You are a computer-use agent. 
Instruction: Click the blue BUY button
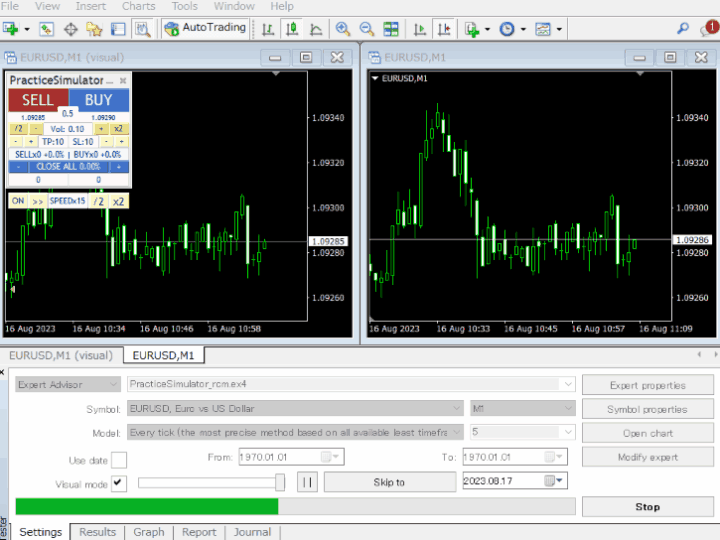(99, 100)
